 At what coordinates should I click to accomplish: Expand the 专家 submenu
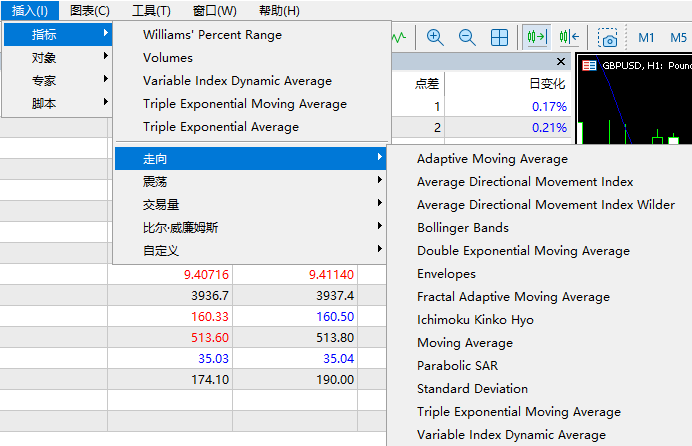coord(57,80)
